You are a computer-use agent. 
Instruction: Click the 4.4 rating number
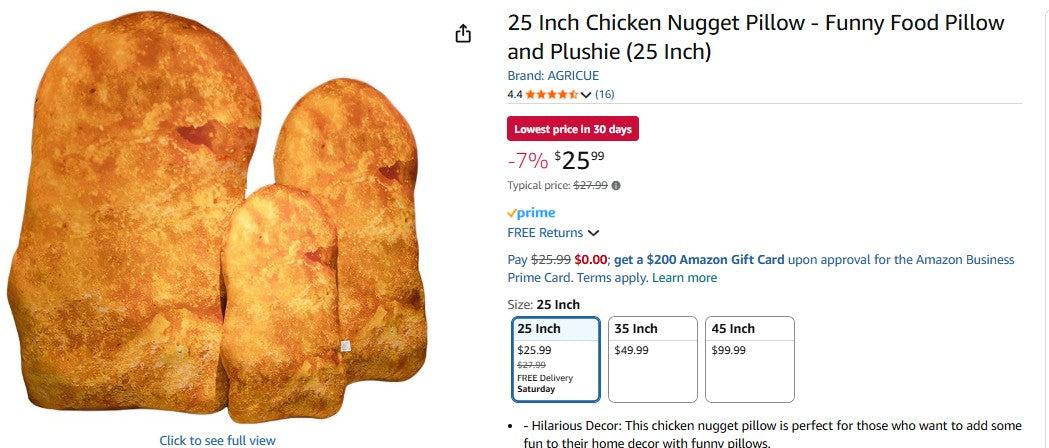point(515,95)
